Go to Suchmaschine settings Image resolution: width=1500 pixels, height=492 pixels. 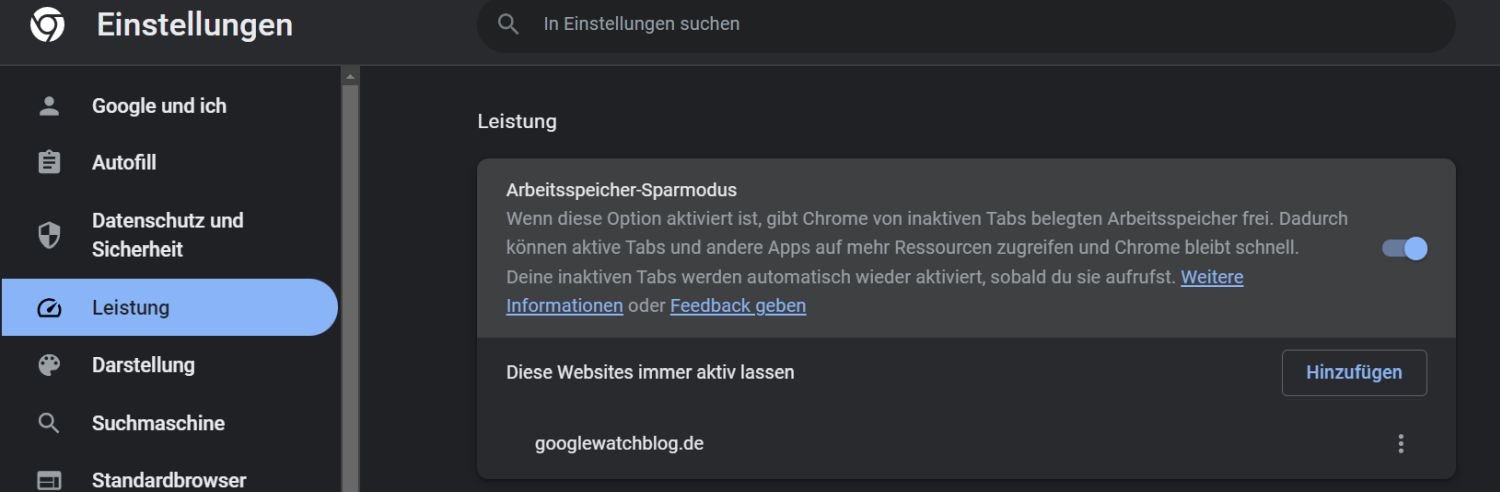pyautogui.click(x=158, y=423)
